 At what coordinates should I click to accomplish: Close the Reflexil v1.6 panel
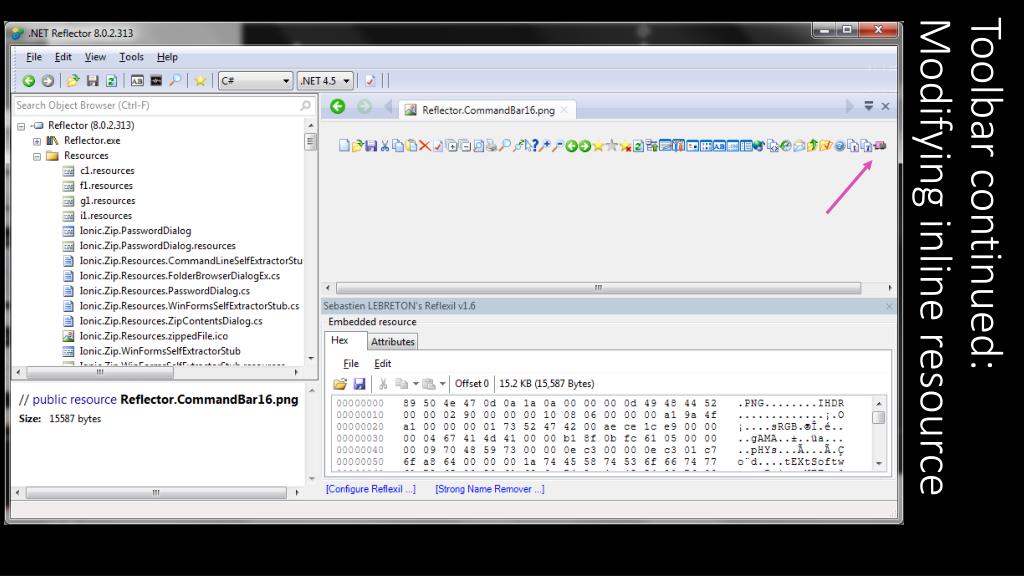coord(889,306)
